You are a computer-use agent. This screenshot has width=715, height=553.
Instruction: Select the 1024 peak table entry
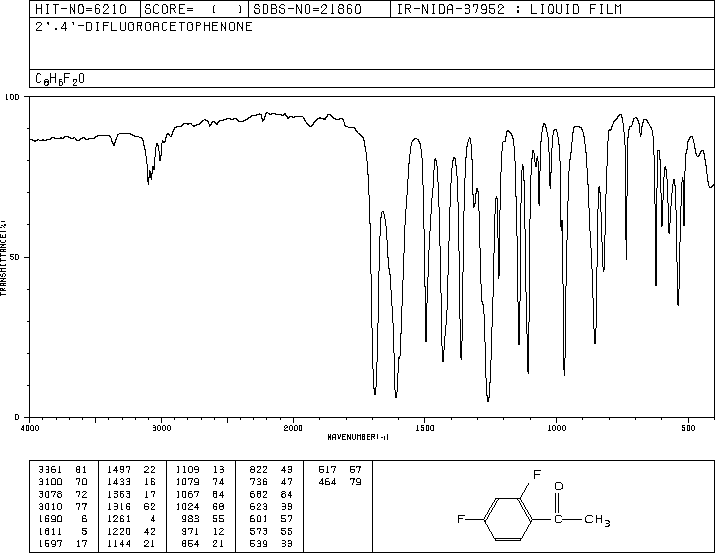(200, 506)
